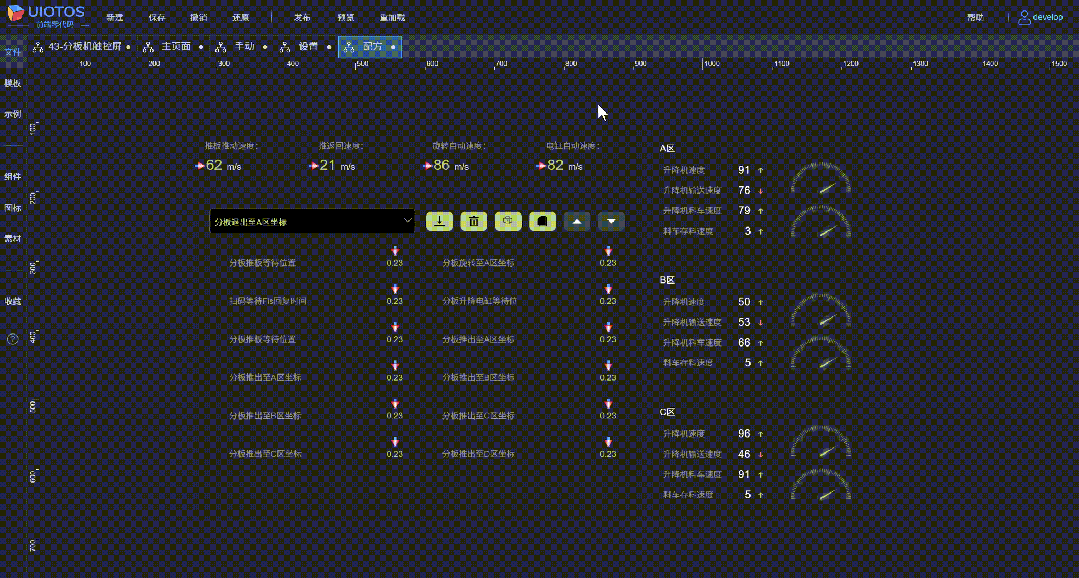Viewport: 1079px width, 578px height.
Task: Click the marker icon above 分板升降电缸等待位 value
Action: point(608,289)
